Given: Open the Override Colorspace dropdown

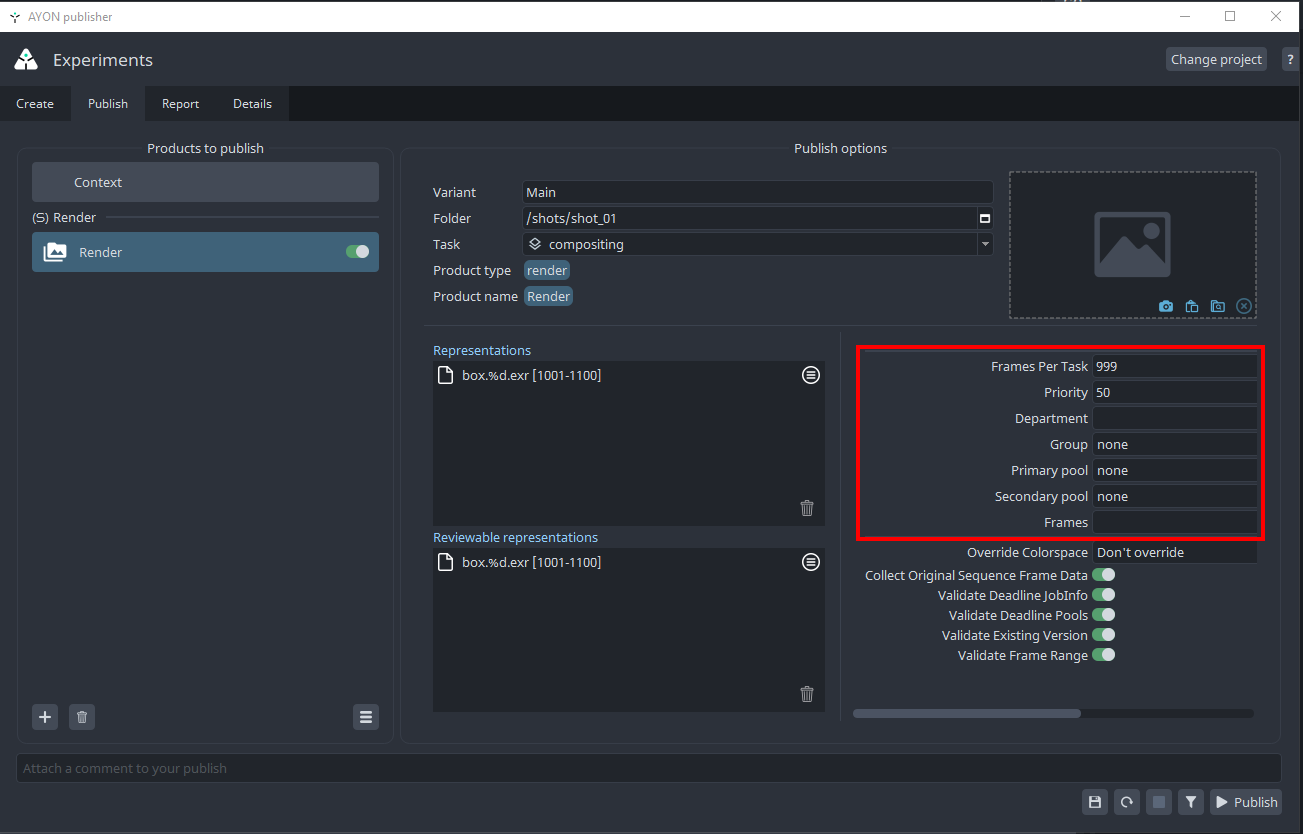Looking at the screenshot, I should (1174, 552).
